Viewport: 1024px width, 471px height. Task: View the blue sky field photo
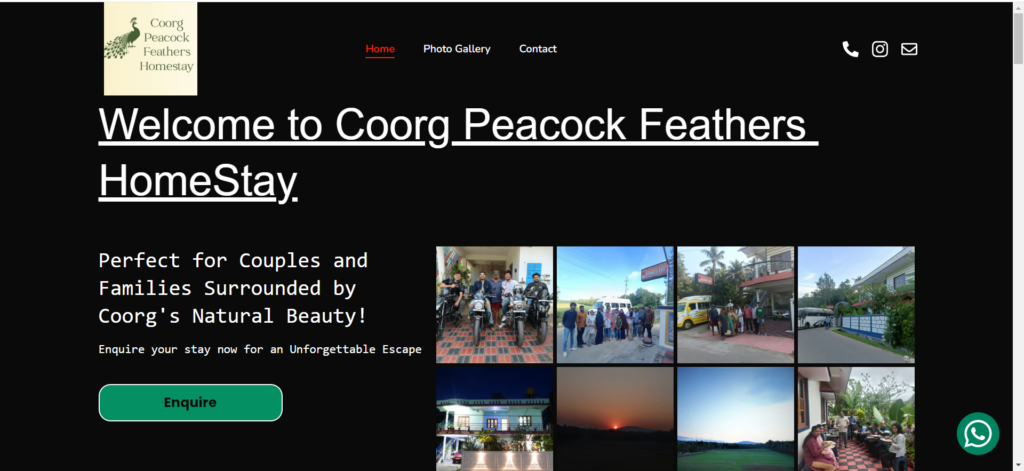pyautogui.click(x=735, y=419)
